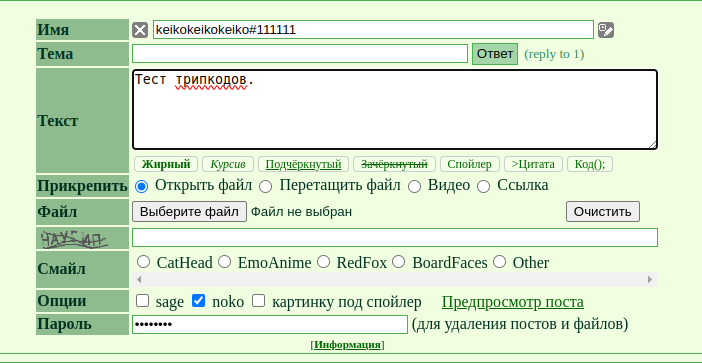Select RedFox smiley set
The height and width of the screenshot is (363, 702).
323,262
